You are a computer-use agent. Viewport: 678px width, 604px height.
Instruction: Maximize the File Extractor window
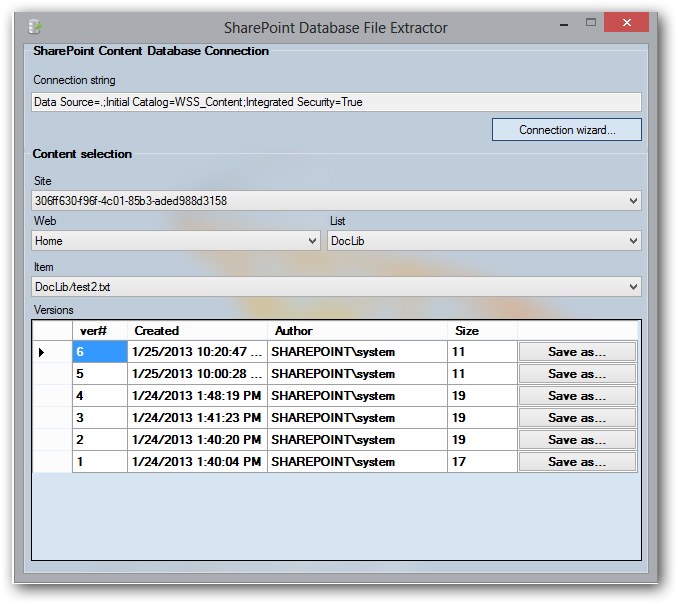click(591, 22)
